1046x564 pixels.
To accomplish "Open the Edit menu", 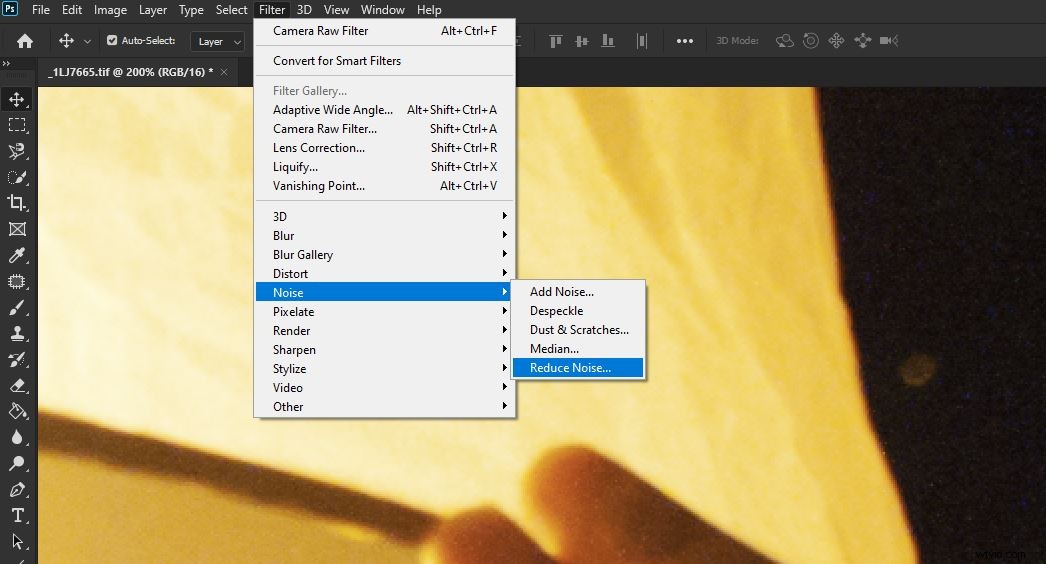I will [x=72, y=10].
